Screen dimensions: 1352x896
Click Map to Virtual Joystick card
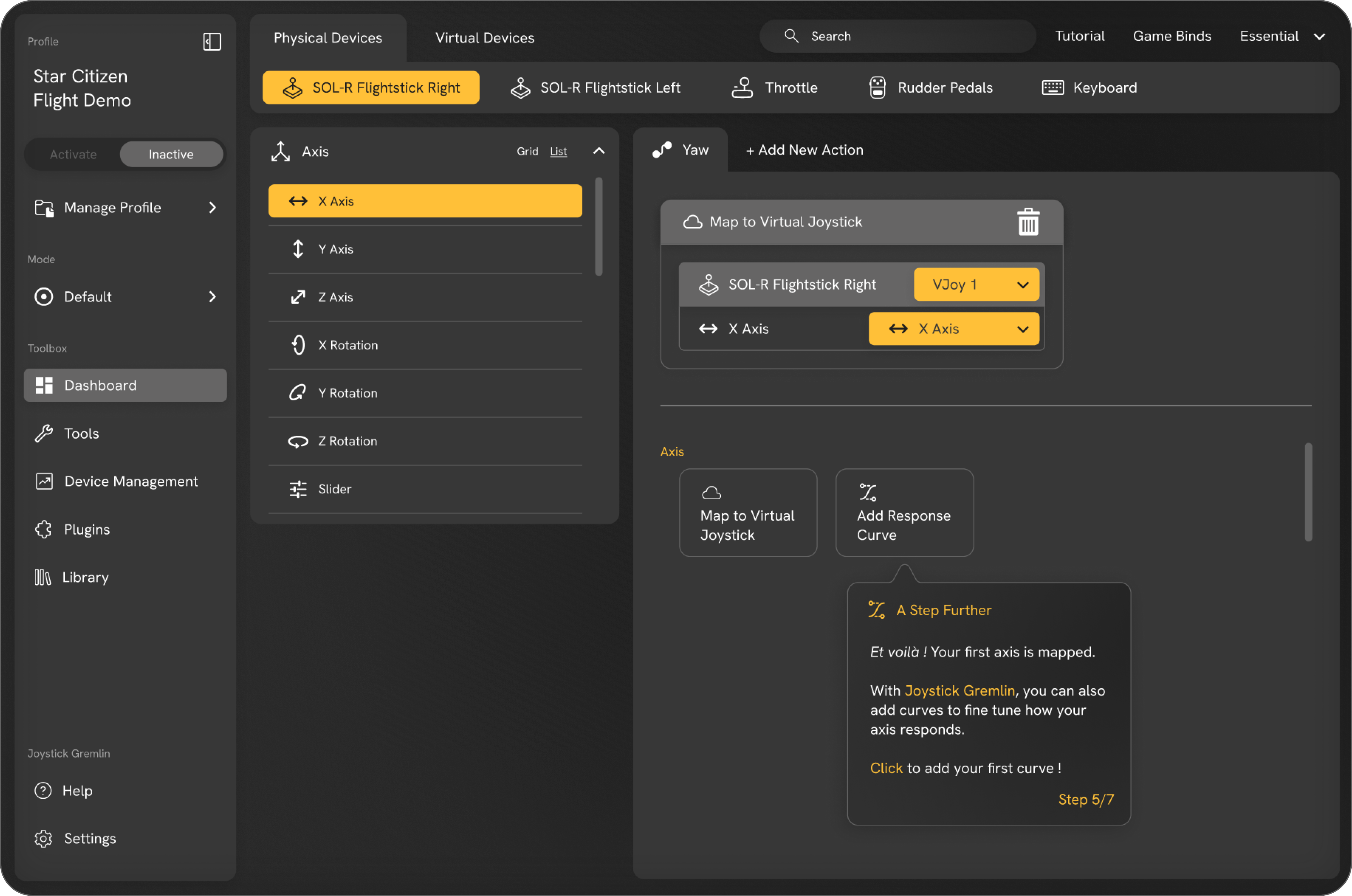748,513
